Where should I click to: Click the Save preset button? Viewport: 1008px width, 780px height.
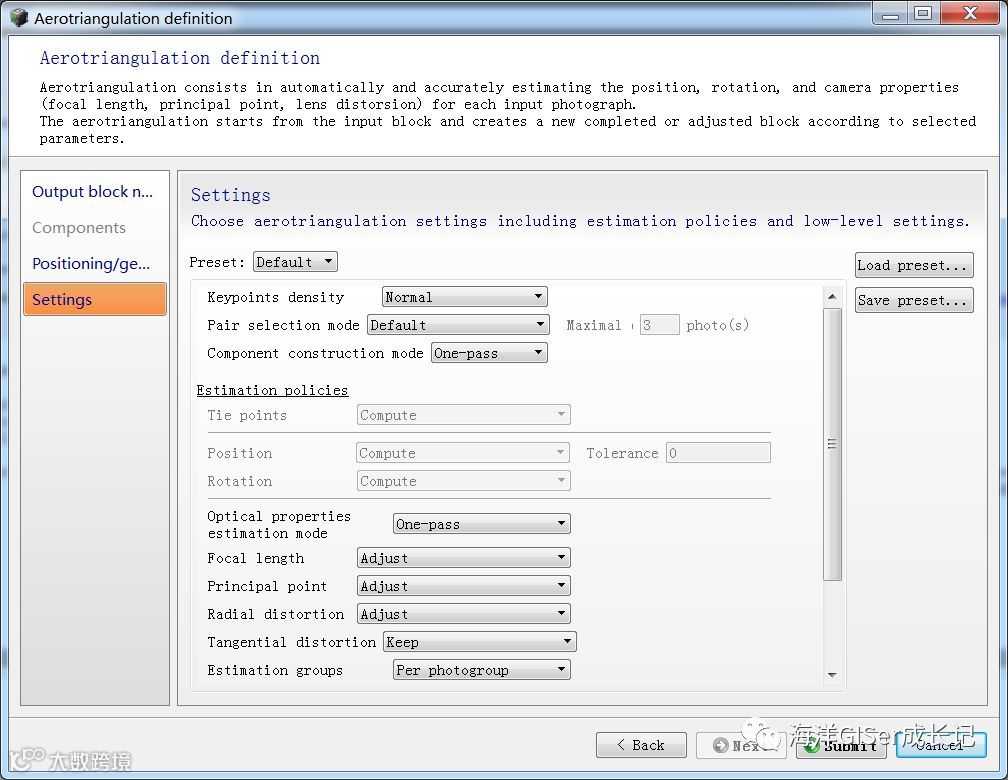914,300
